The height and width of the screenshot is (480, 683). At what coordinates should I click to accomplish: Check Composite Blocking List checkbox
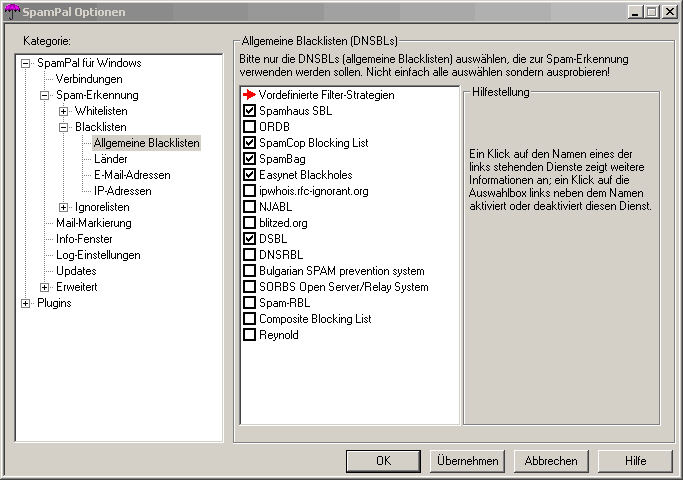click(x=249, y=318)
